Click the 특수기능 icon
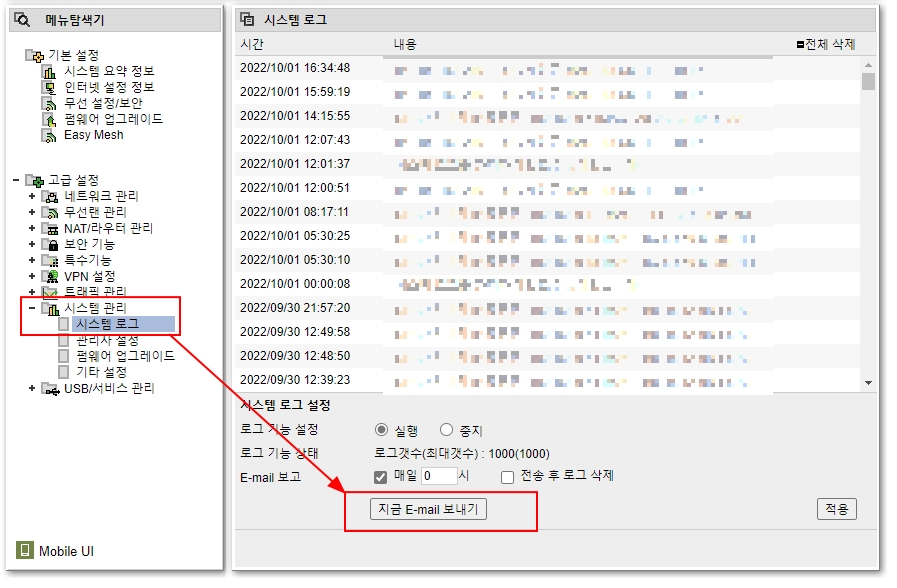Screen dimensions: 897x588 coord(50,261)
